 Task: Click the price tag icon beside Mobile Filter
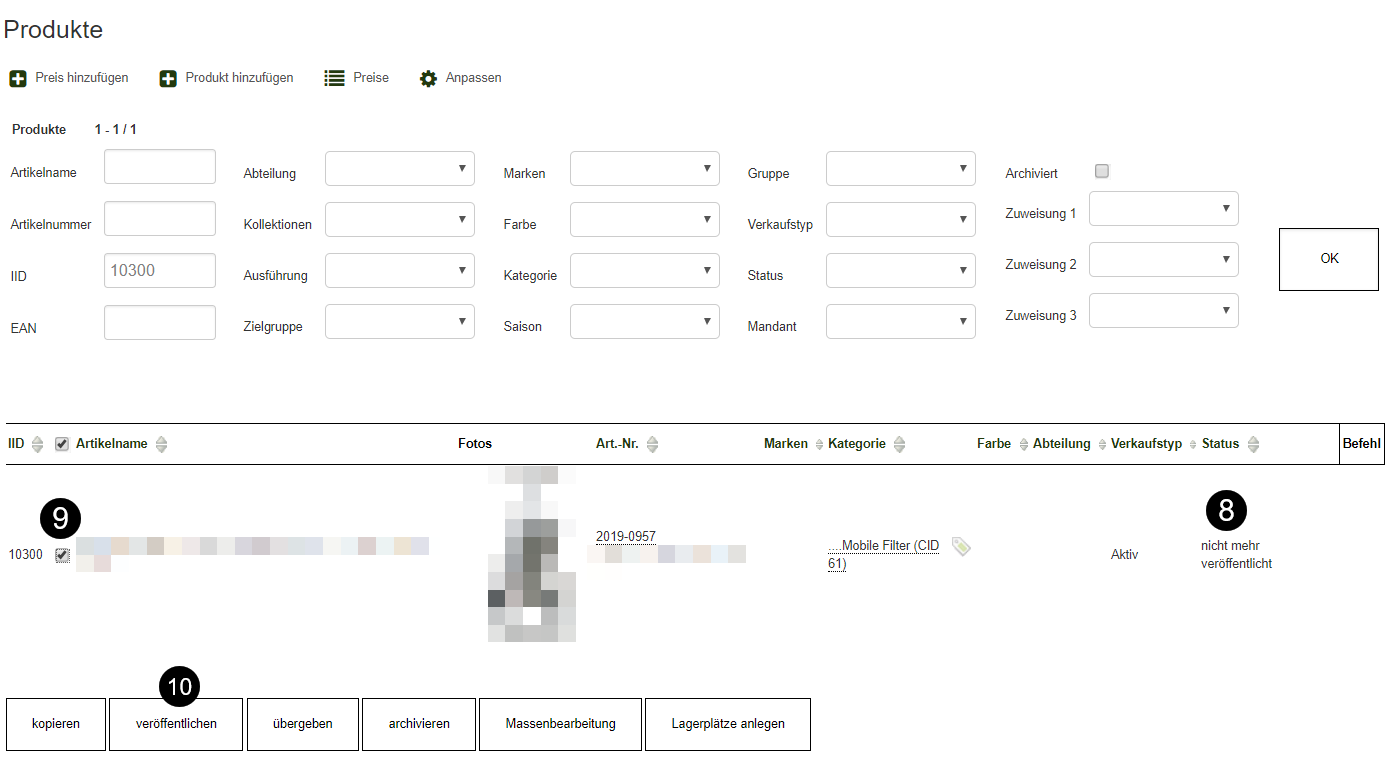click(961, 546)
